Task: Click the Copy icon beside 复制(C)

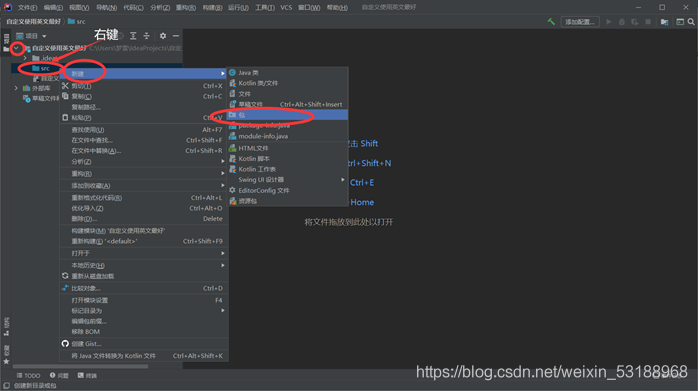Action: (x=65, y=96)
